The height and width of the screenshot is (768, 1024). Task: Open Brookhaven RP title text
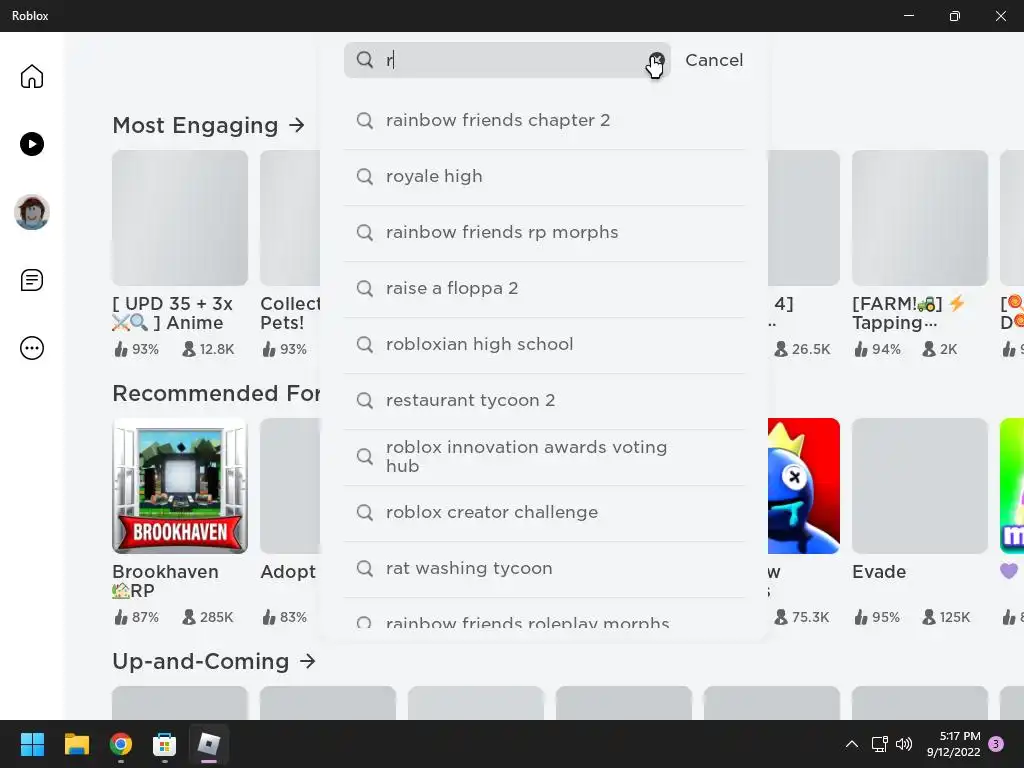(x=165, y=581)
